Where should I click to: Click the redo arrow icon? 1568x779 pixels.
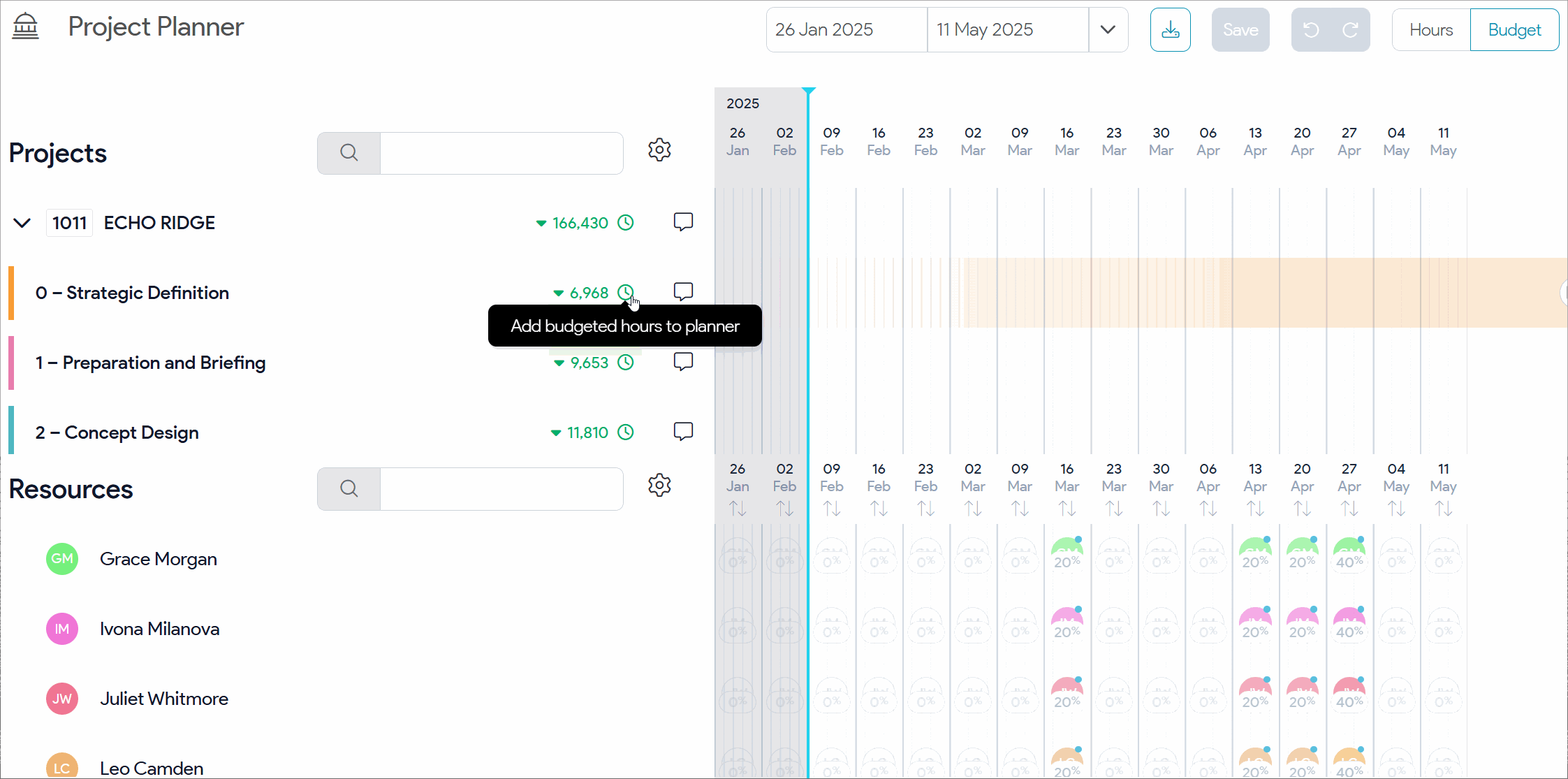click(x=1350, y=30)
